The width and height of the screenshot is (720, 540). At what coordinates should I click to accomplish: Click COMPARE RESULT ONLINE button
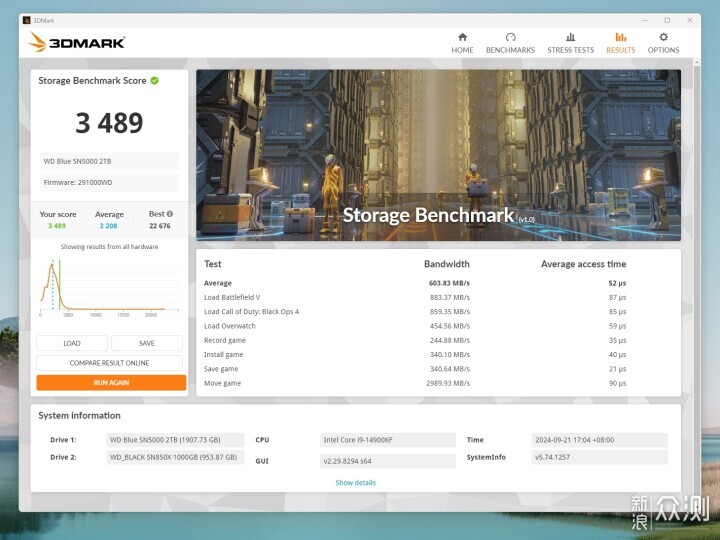tap(109, 363)
